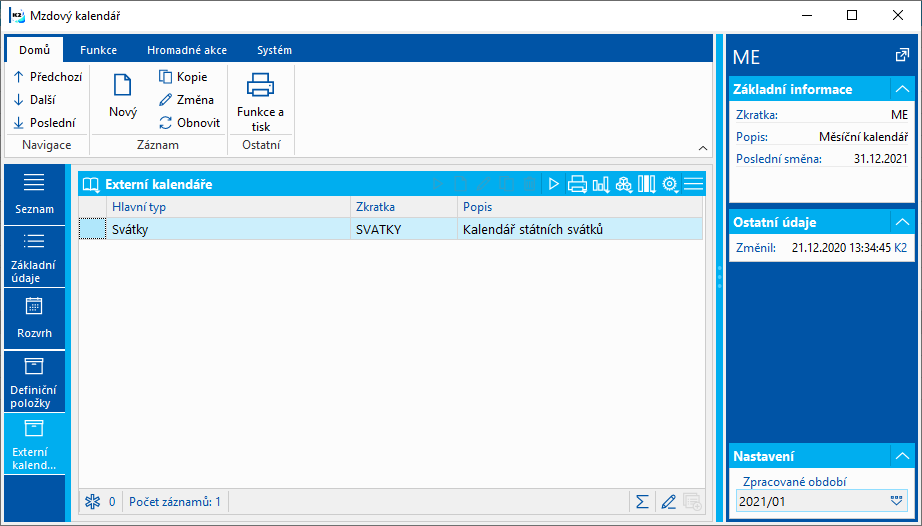922x526 pixels.
Task: Sort by Zkratka column header
Action: (x=405, y=207)
